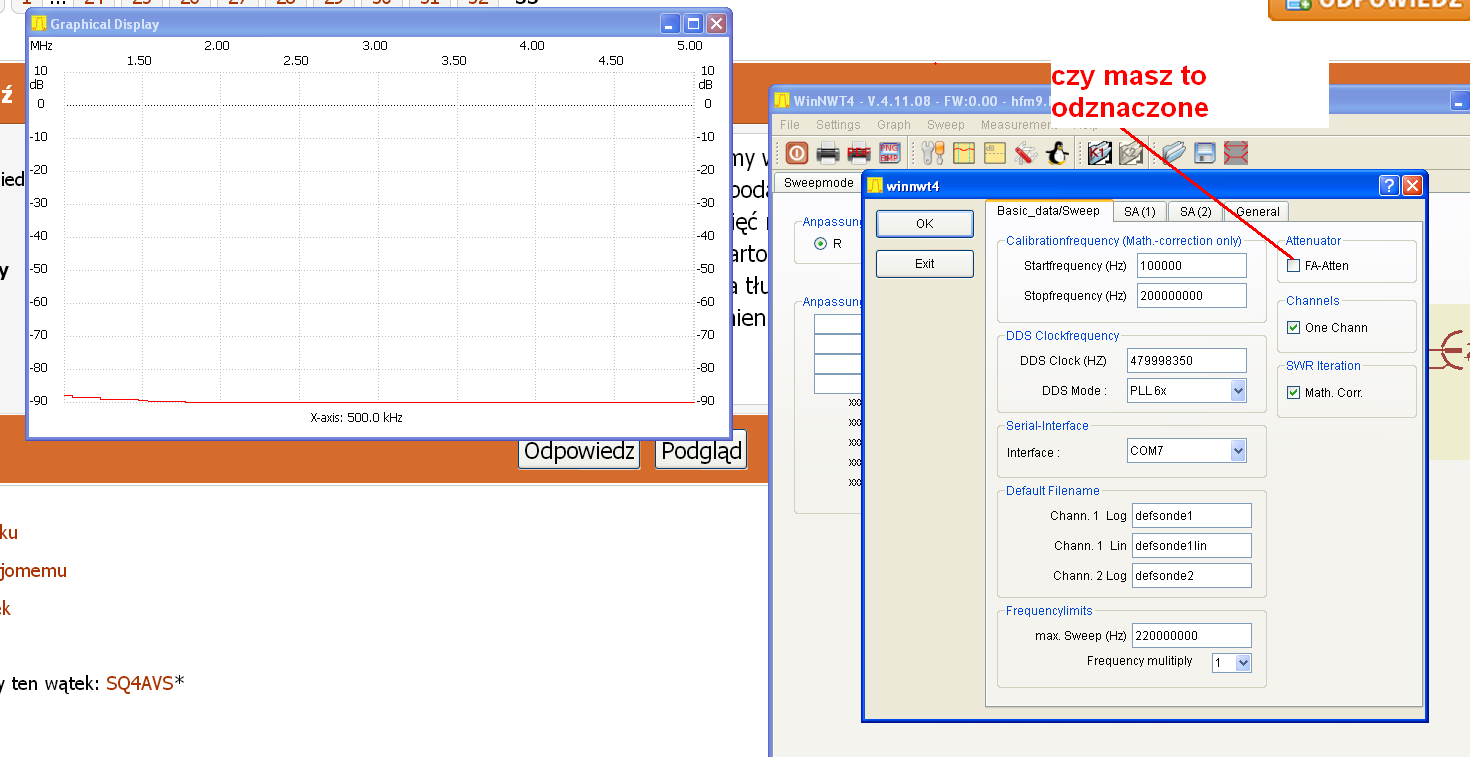Click the red power/exit toolbar icon

pos(797,153)
